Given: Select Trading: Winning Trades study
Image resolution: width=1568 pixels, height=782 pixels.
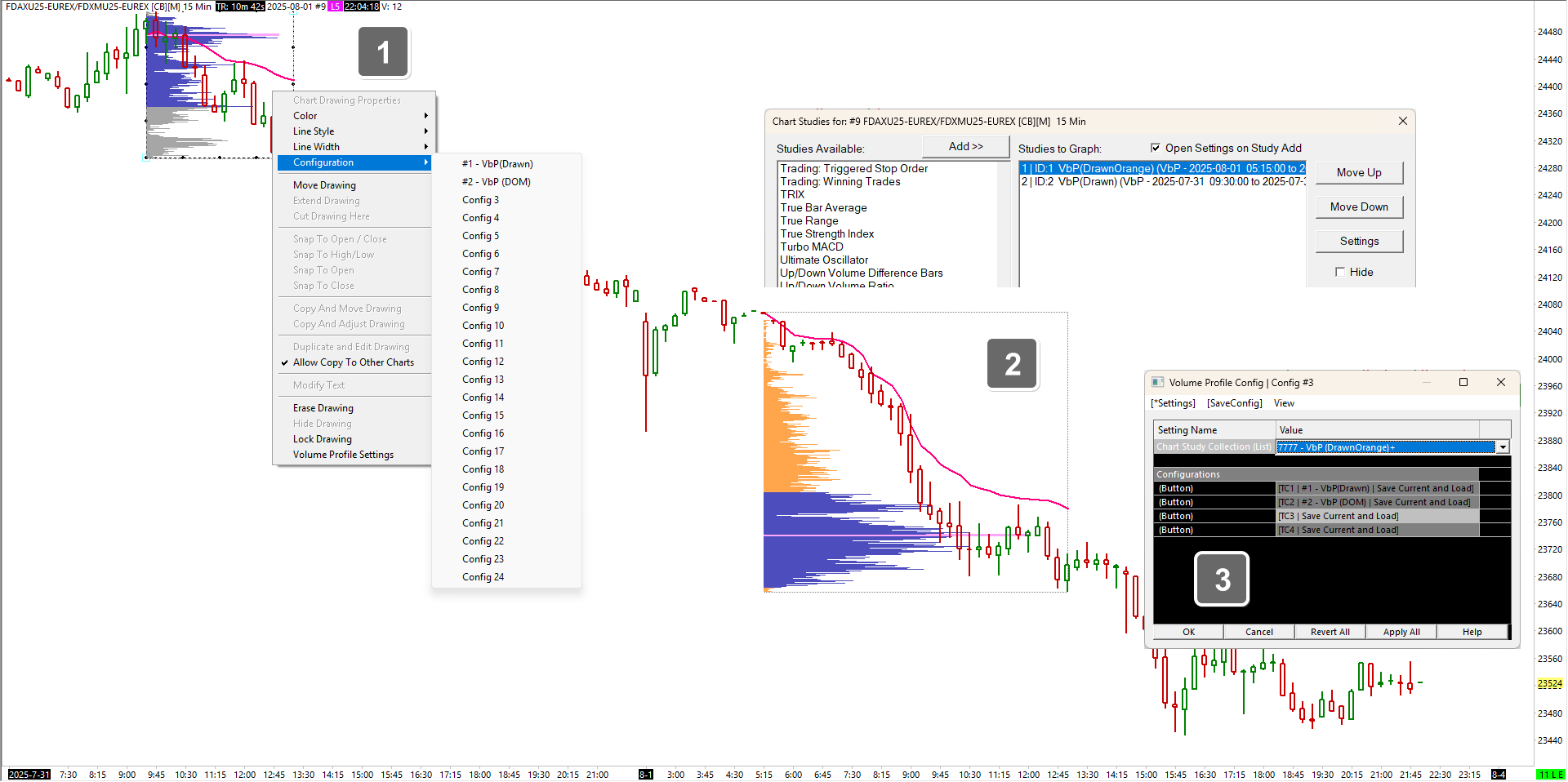Looking at the screenshot, I should click(x=840, y=181).
